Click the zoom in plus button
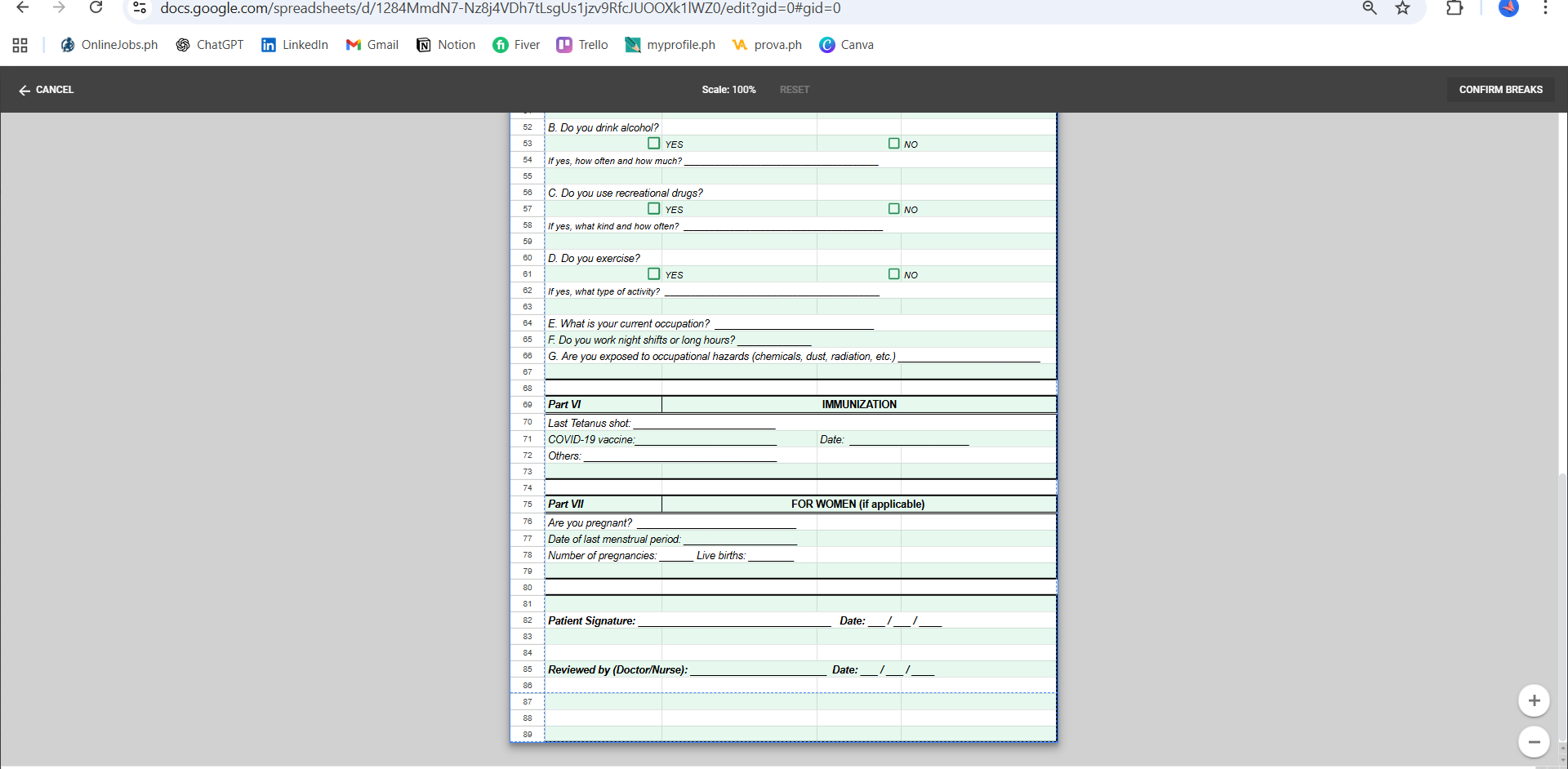The width and height of the screenshot is (1568, 769). (x=1533, y=700)
